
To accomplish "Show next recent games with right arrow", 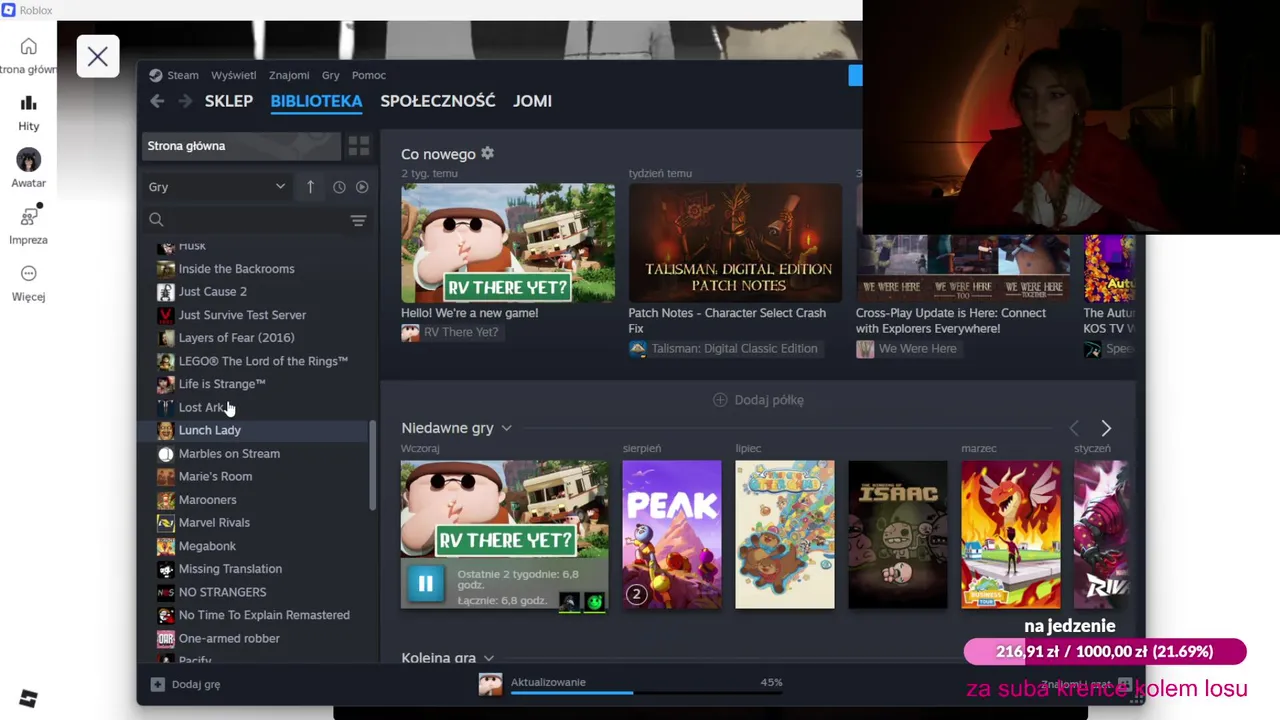I will pos(1106,428).
